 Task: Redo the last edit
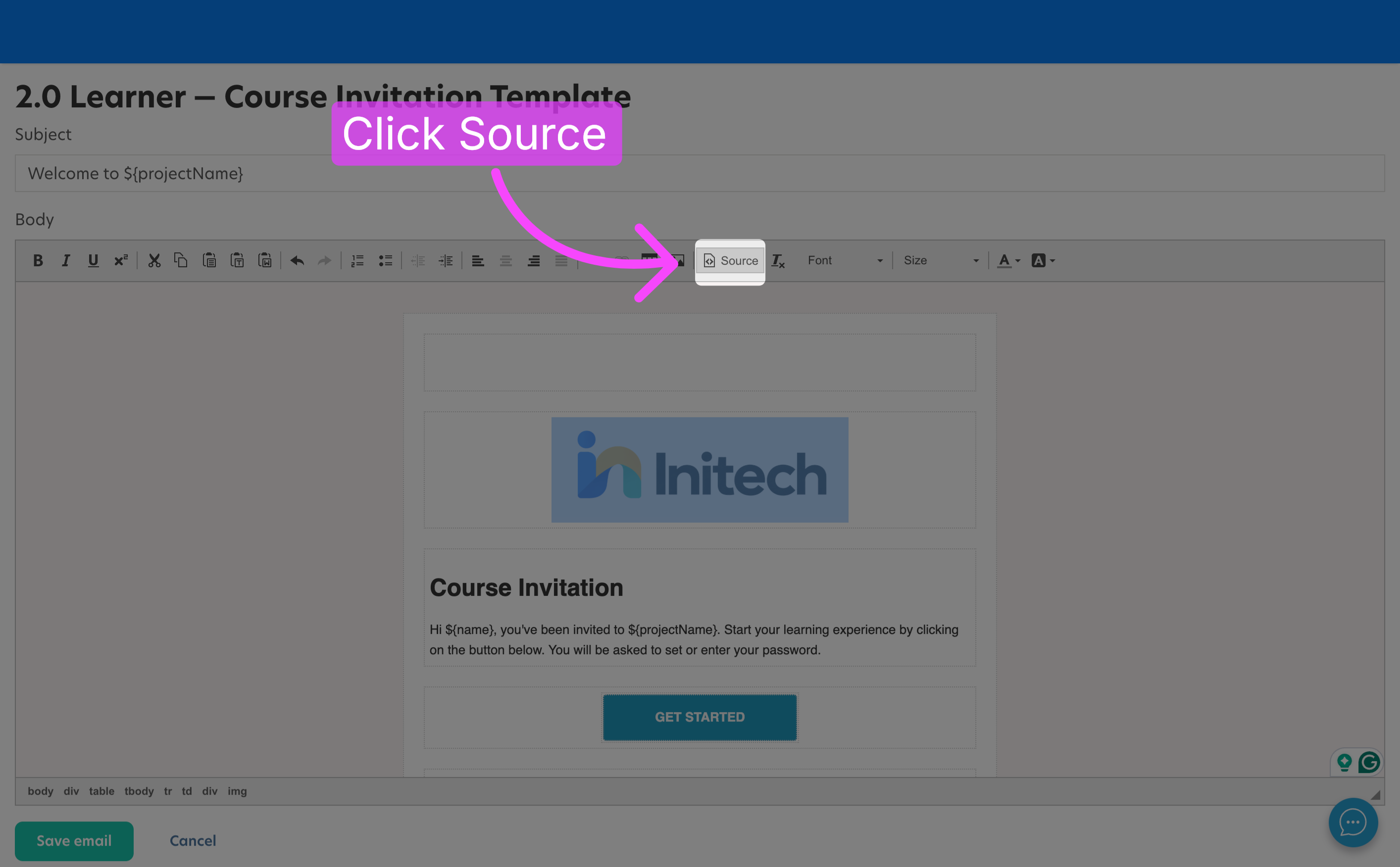tap(325, 261)
